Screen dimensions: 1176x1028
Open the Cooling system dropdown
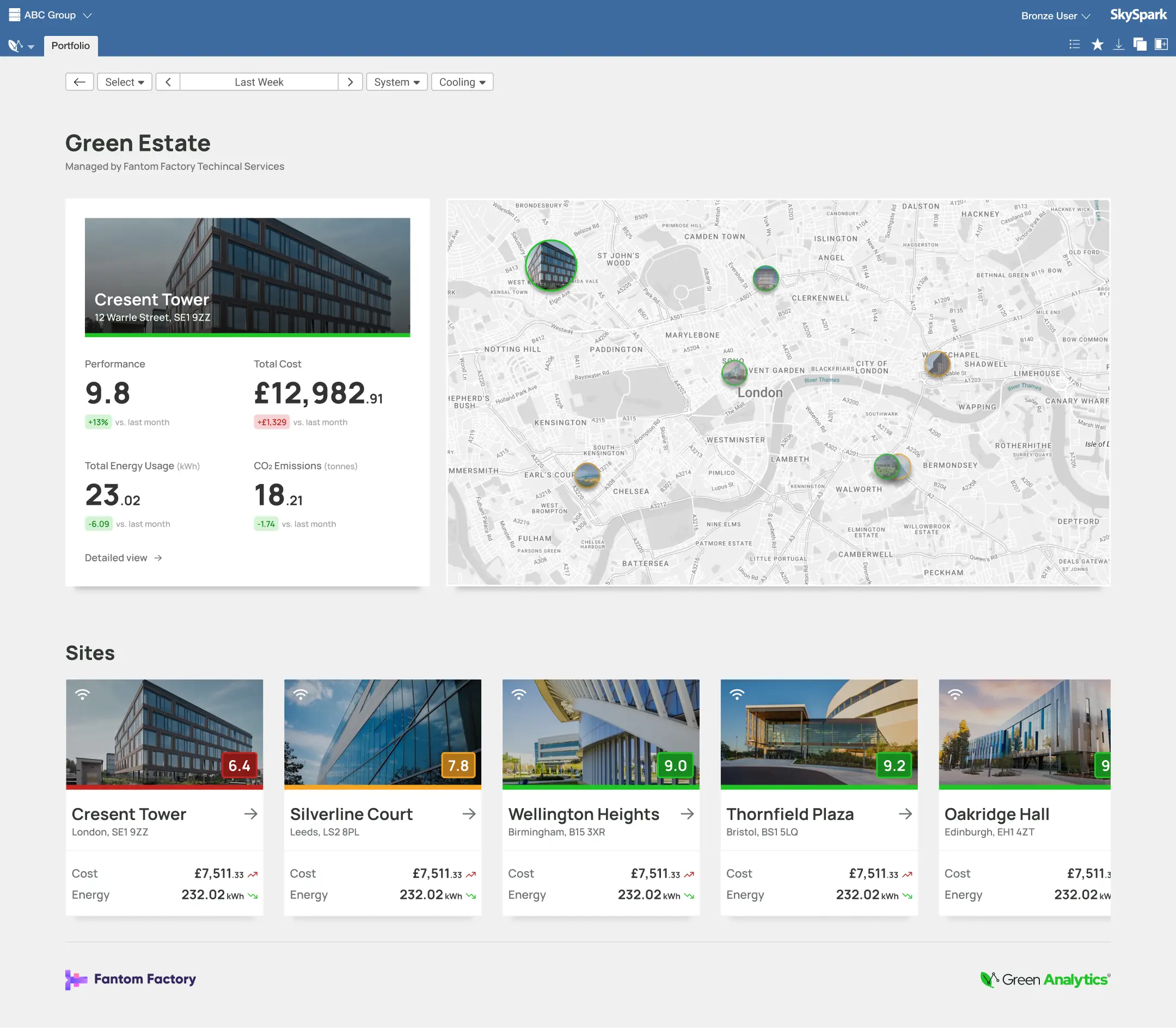462,82
